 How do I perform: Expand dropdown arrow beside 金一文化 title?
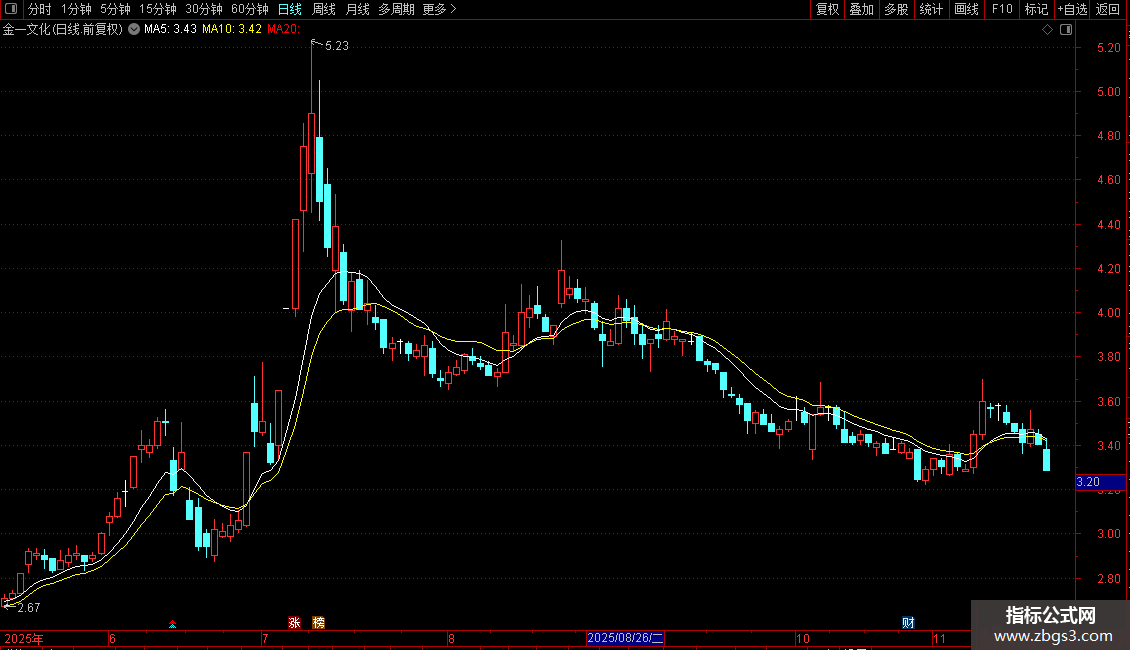(134, 29)
